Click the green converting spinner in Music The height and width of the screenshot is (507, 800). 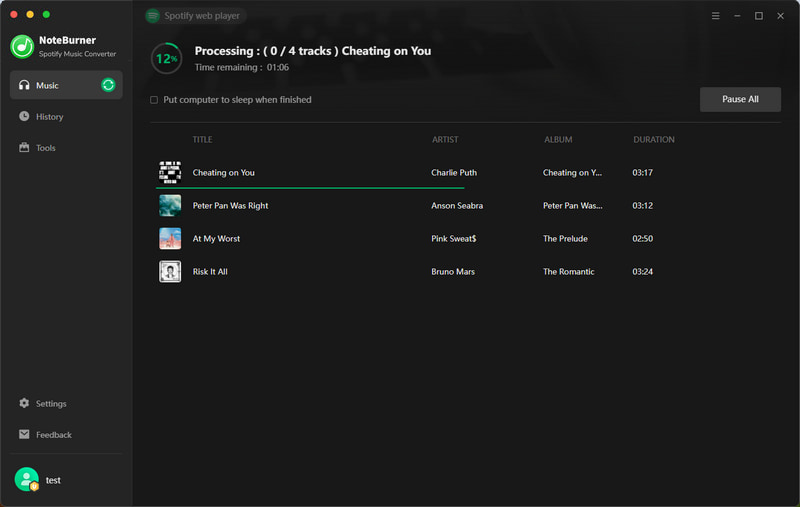pyautogui.click(x=108, y=85)
